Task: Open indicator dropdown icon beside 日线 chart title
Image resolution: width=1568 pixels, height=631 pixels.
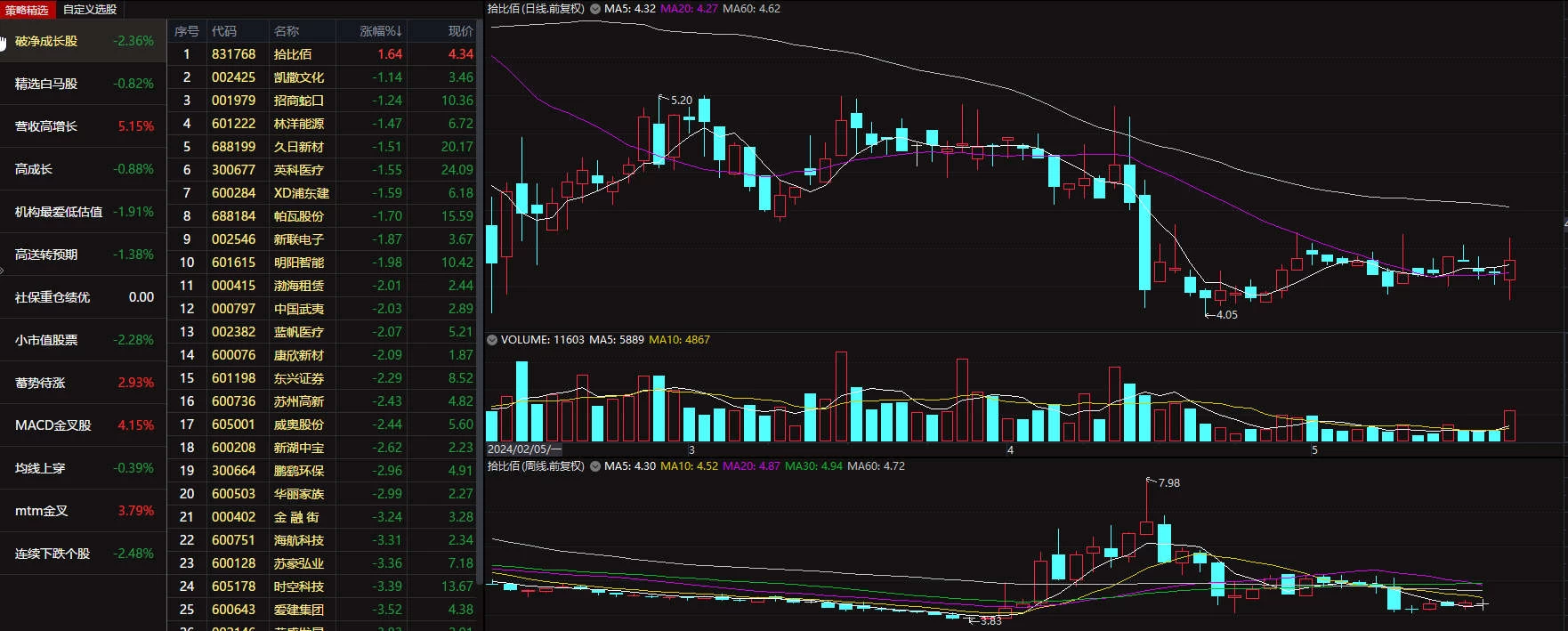Action: tap(595, 9)
